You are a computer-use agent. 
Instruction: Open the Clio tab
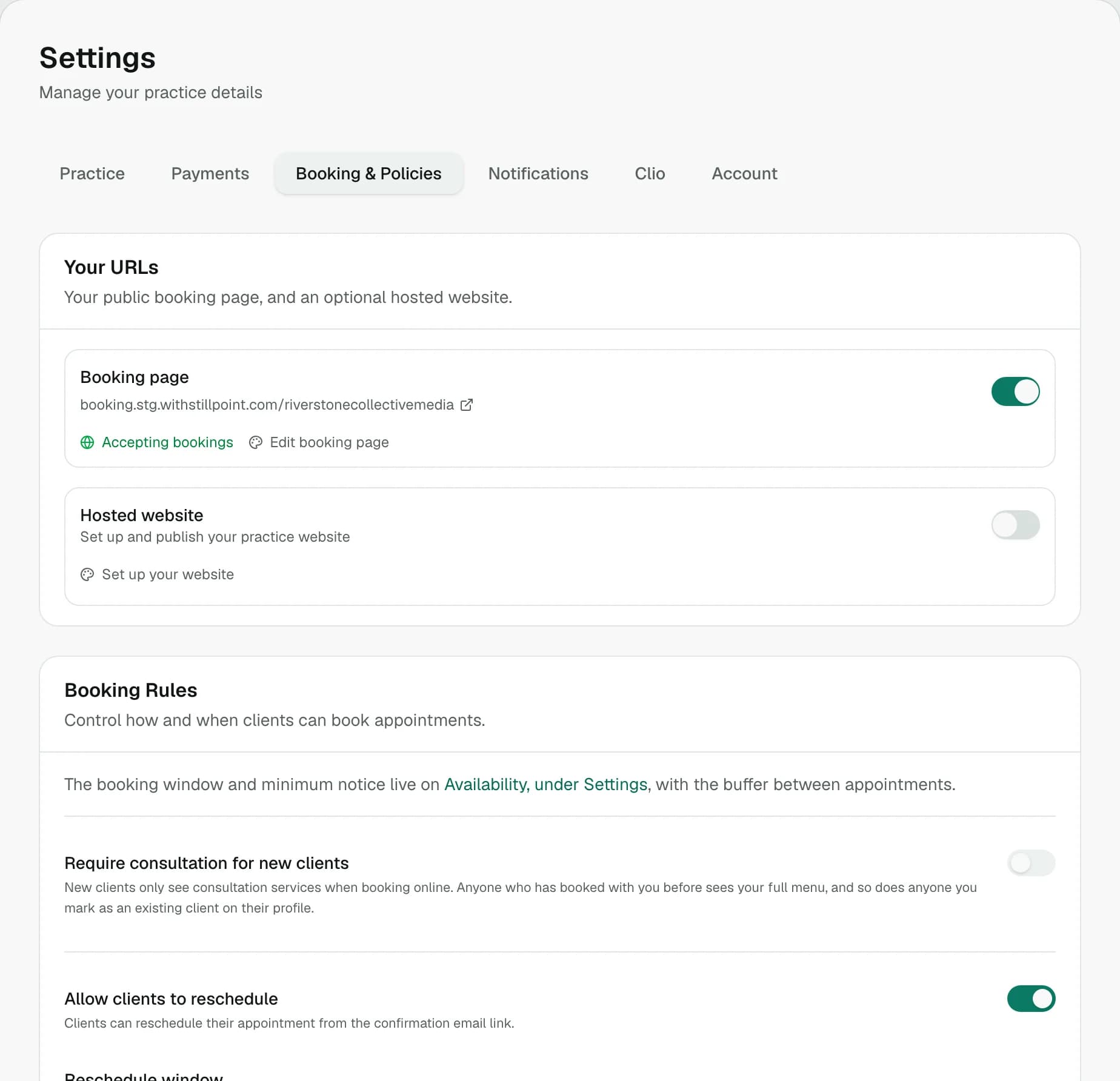(650, 173)
